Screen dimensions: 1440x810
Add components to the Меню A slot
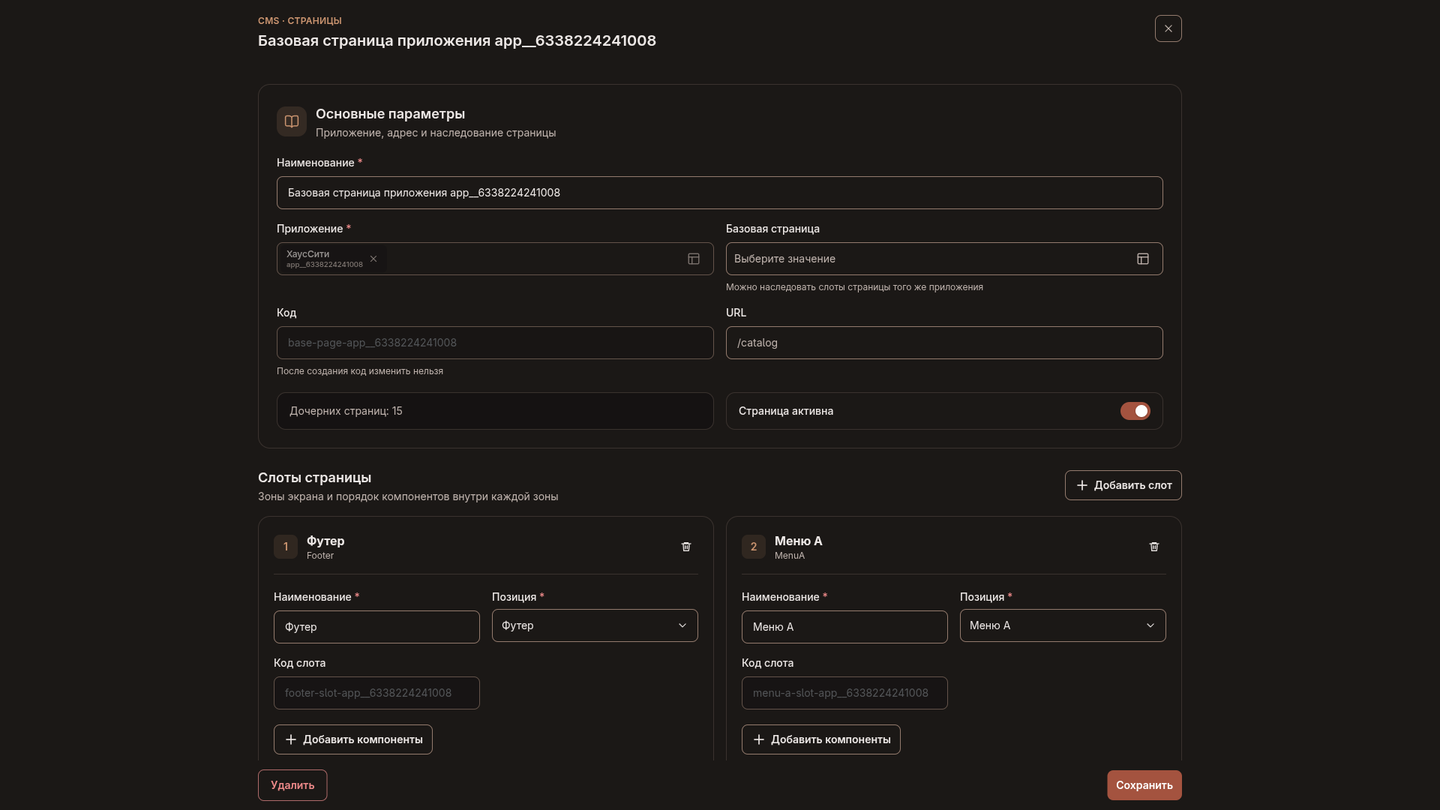point(821,740)
